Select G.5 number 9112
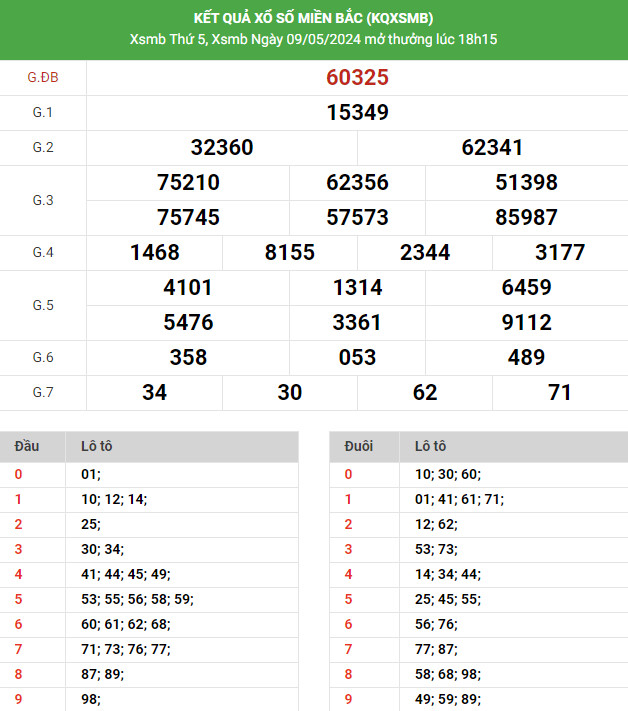The image size is (628, 711). pyautogui.click(x=526, y=322)
